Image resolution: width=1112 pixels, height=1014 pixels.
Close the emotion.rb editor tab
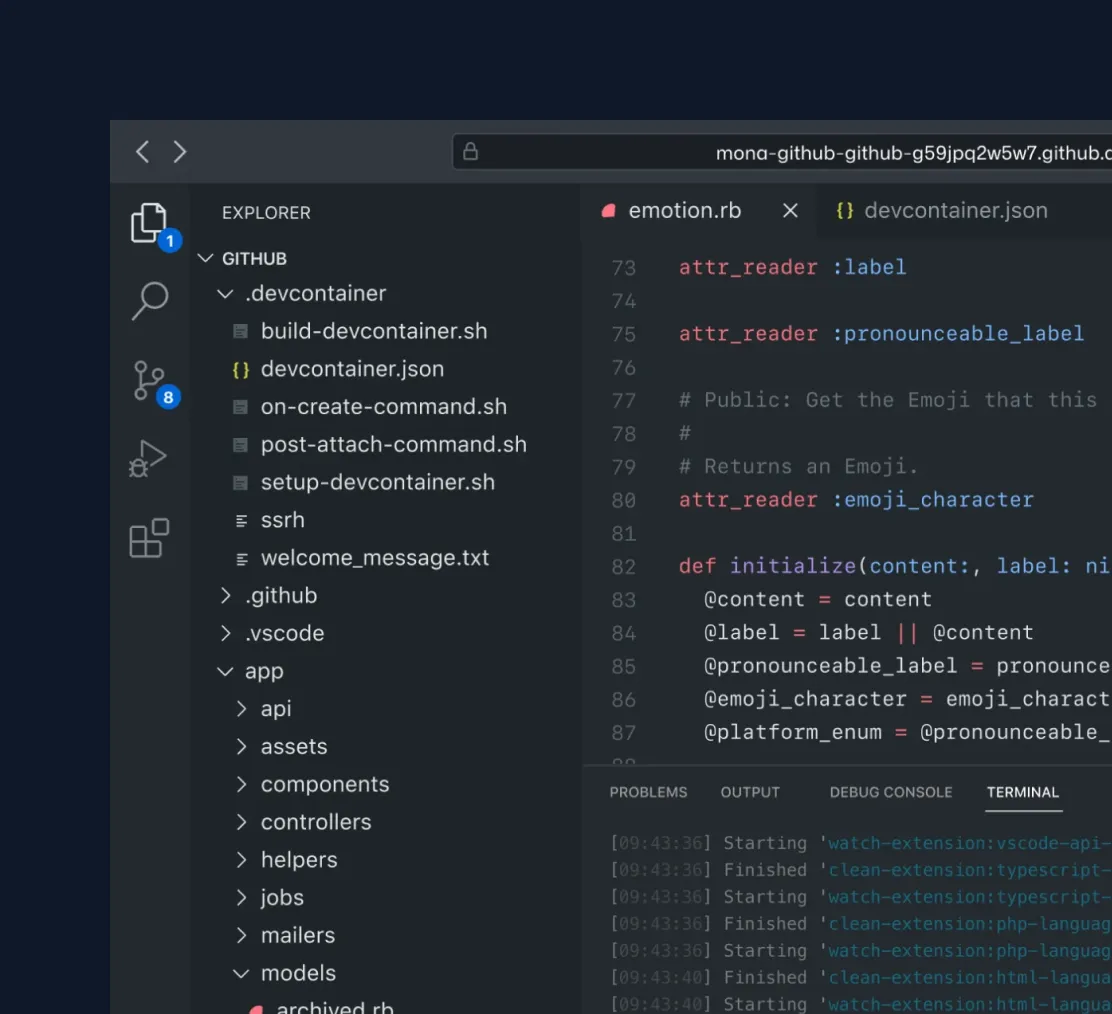(x=790, y=210)
